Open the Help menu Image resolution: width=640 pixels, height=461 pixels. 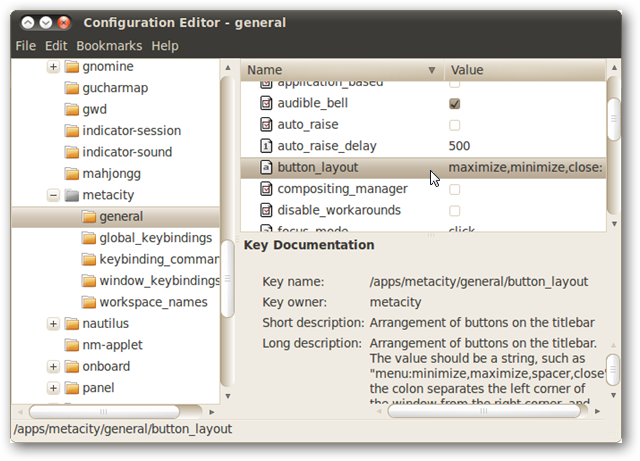pos(165,46)
